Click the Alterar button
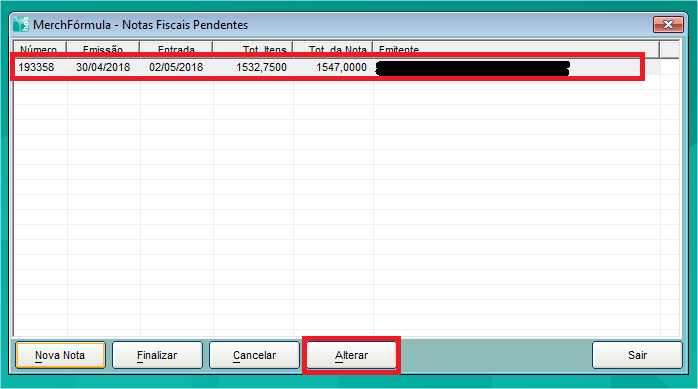Screen dimensions: 698x389 coord(351,355)
